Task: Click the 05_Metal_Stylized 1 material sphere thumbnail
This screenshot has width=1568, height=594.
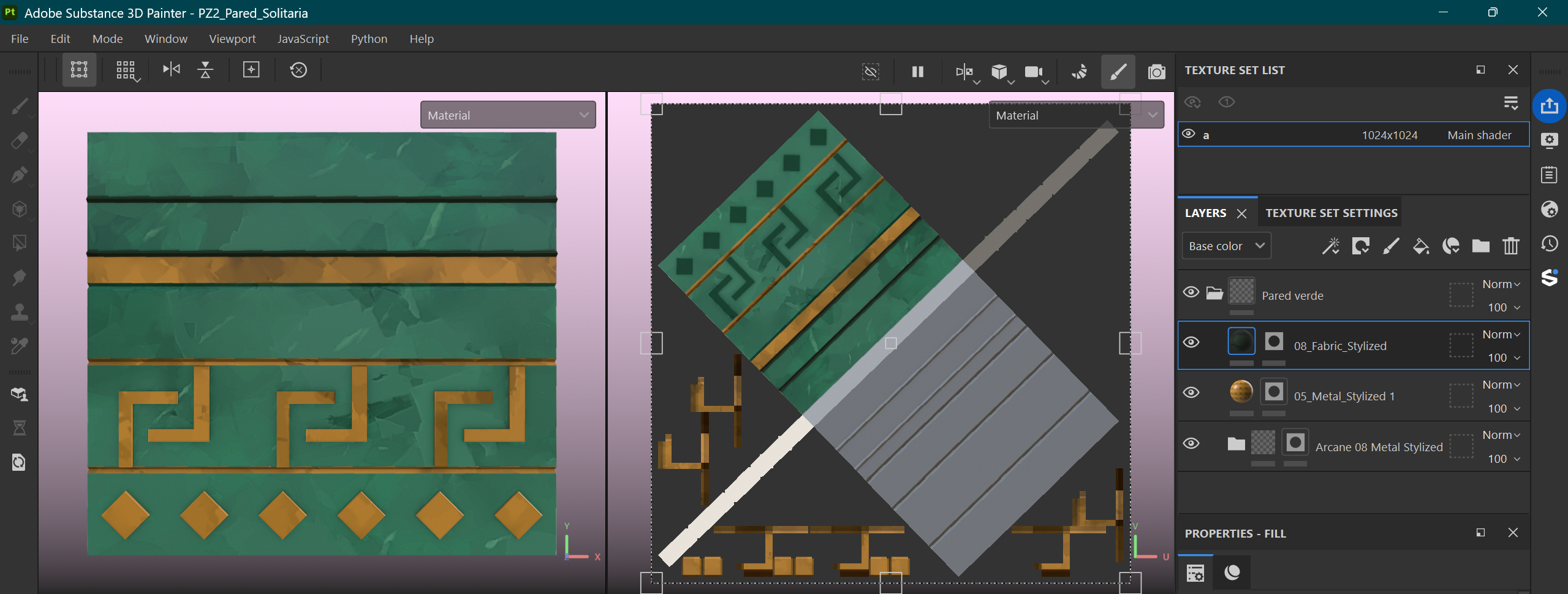Action: coord(1241,391)
